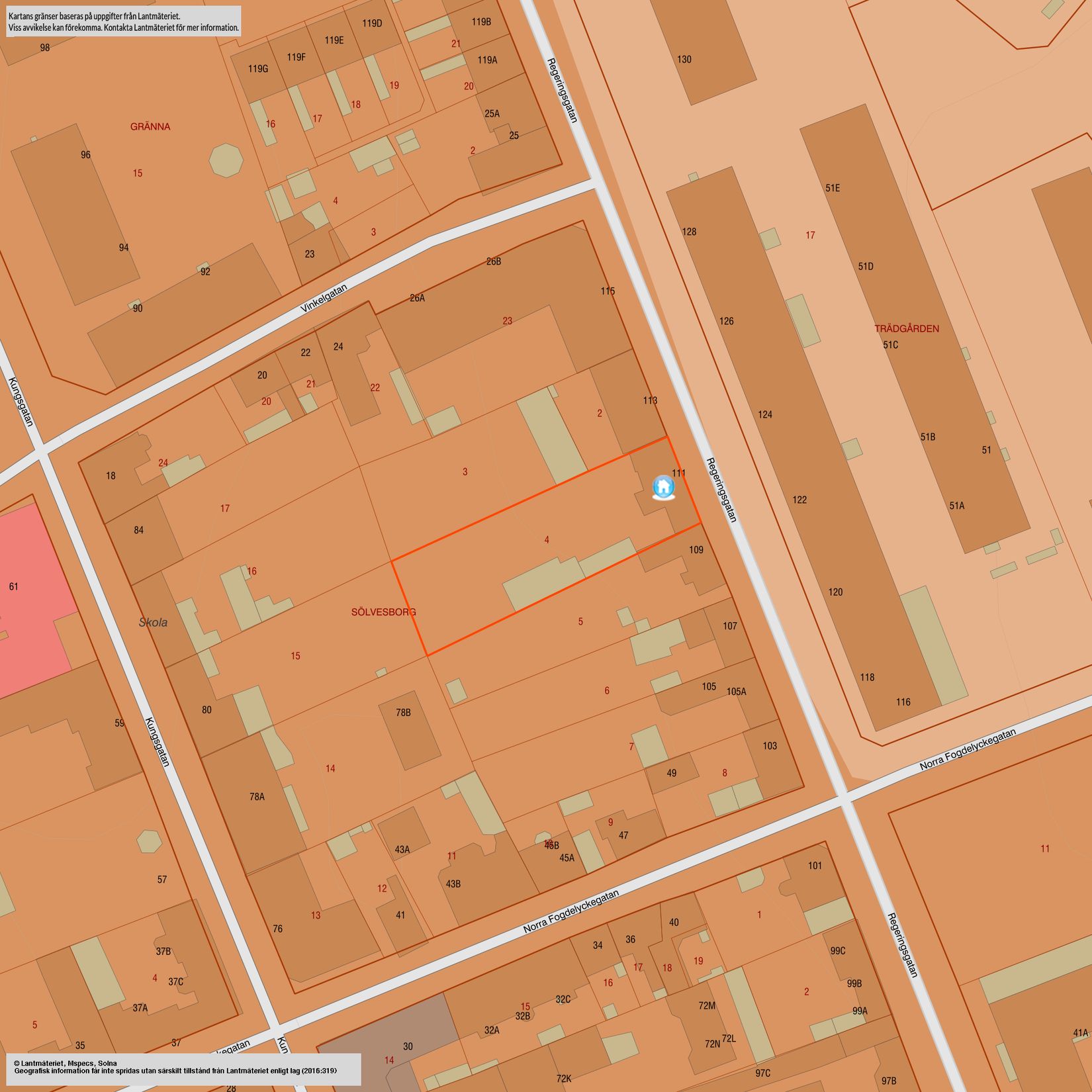This screenshot has height=1092, width=1092.
Task: Click the Lantmäteriet copyright notice
Action: point(183,1069)
